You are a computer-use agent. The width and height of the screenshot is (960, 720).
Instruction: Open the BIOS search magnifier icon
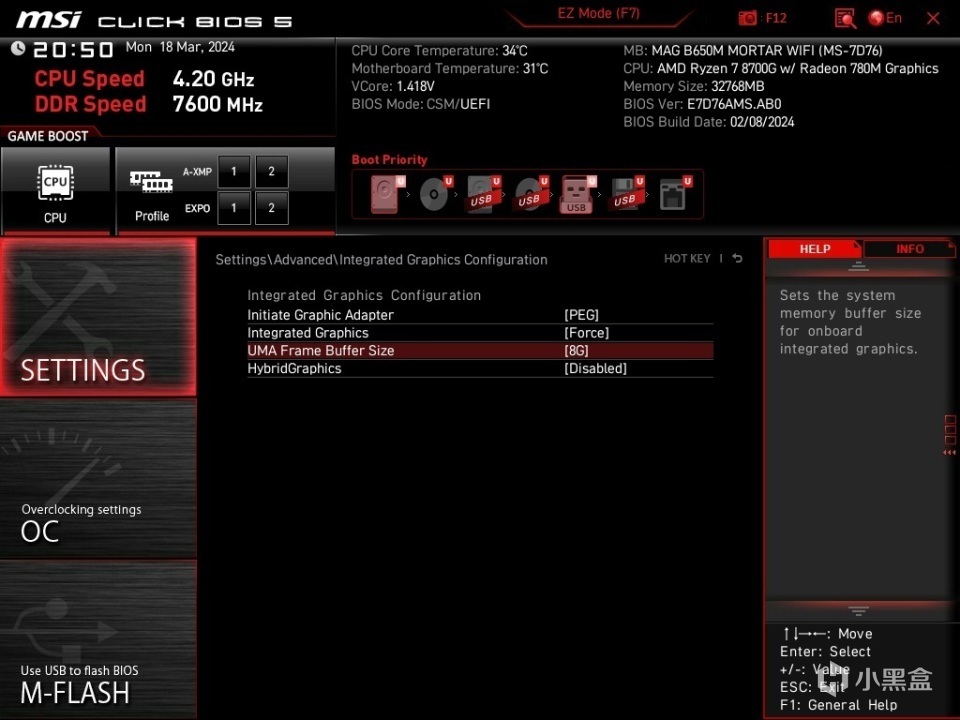coord(845,18)
